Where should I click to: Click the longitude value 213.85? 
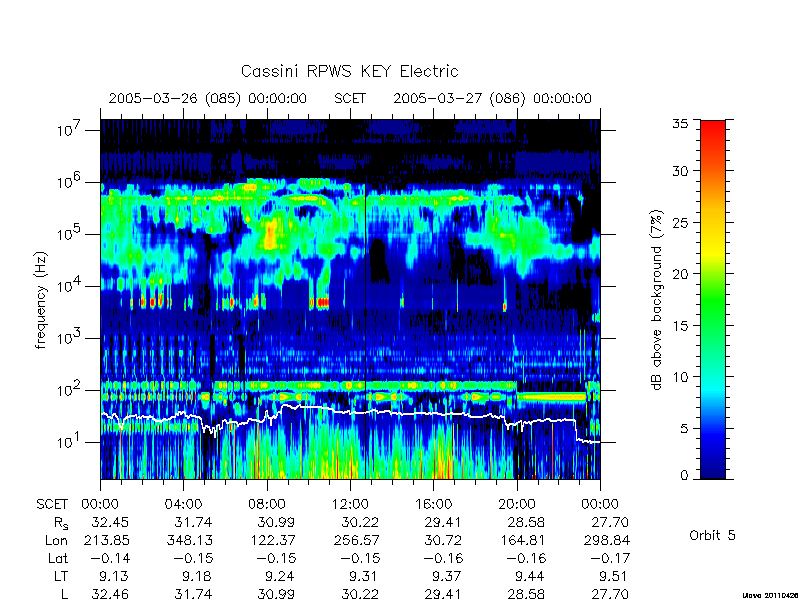coord(106,540)
